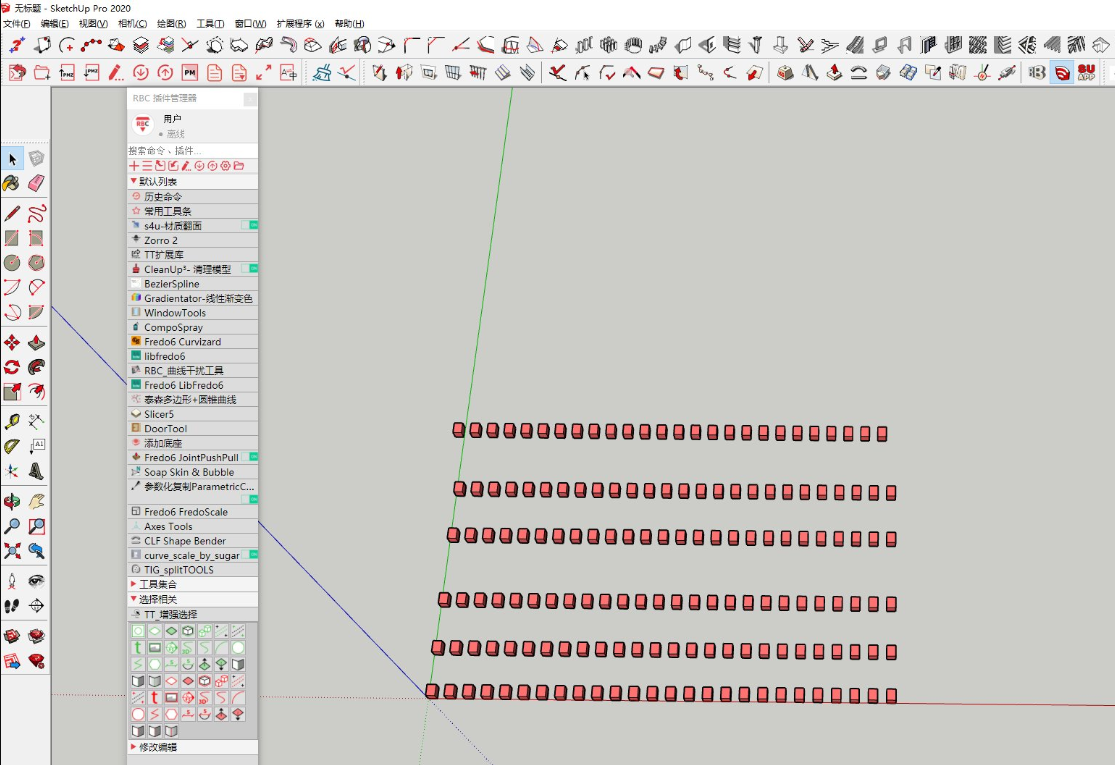
Task: Open the Fredo6 Curvizard plugin entry
Action: [193, 341]
